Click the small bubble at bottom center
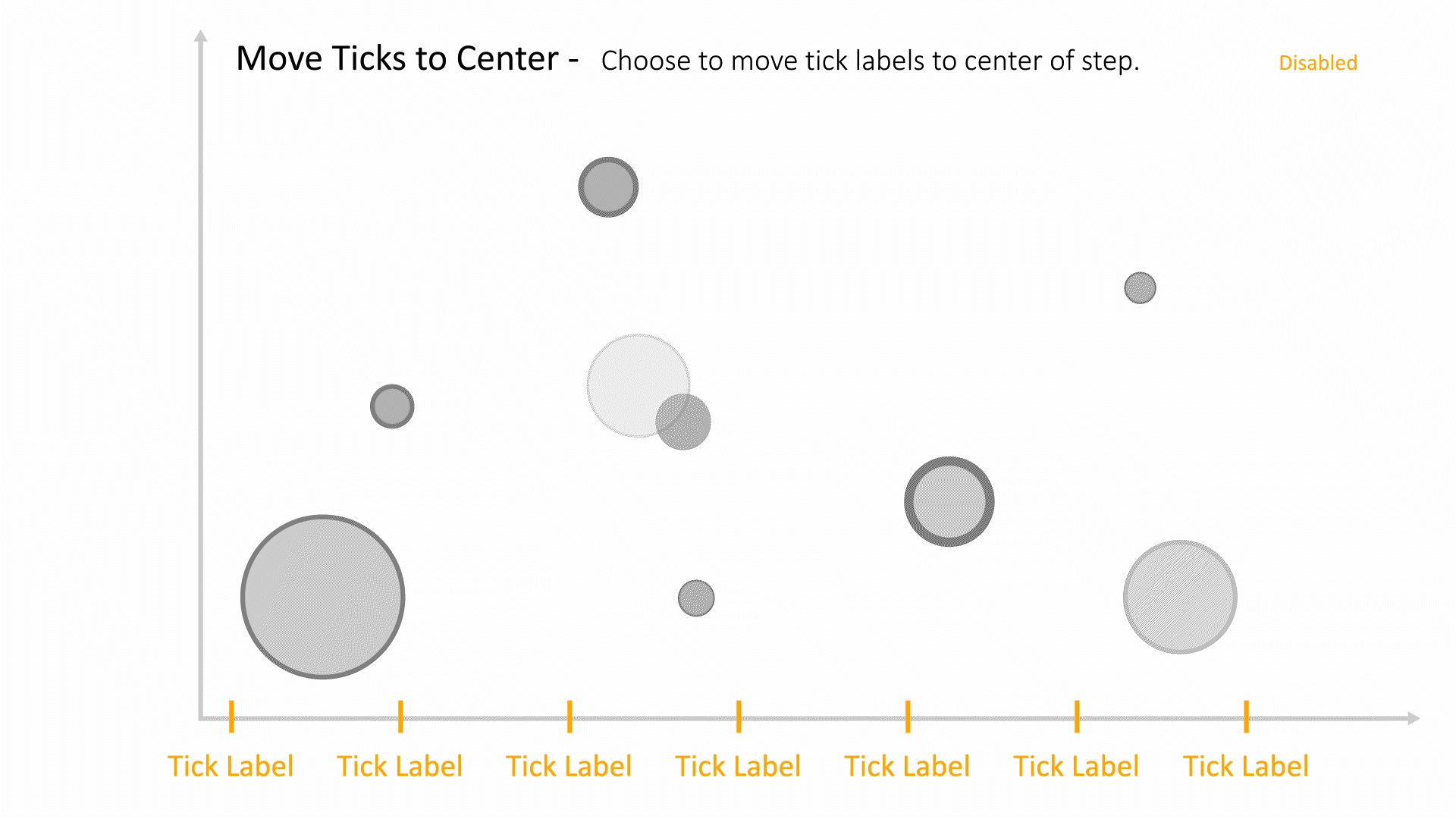Screen dimensions: 1456x819 (x=696, y=598)
